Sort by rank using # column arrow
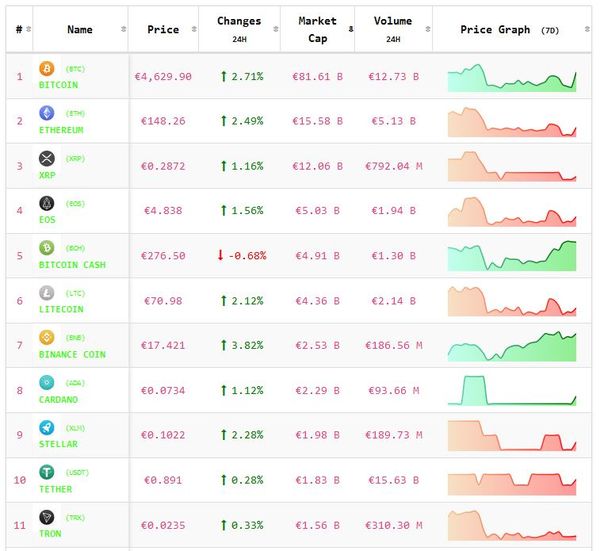Viewport: 600px width, 551px height. tap(28, 29)
